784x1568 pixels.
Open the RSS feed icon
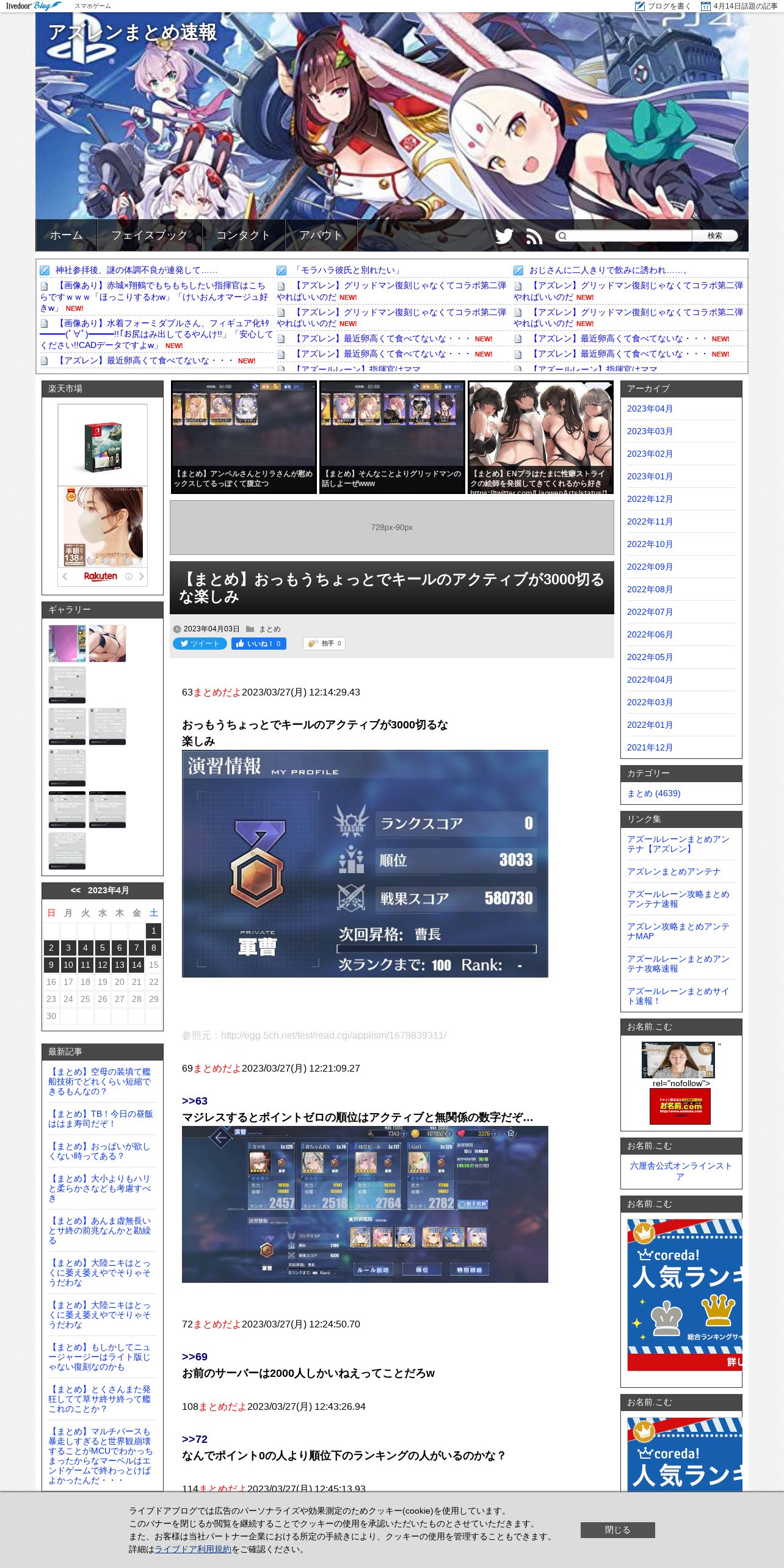click(x=534, y=236)
